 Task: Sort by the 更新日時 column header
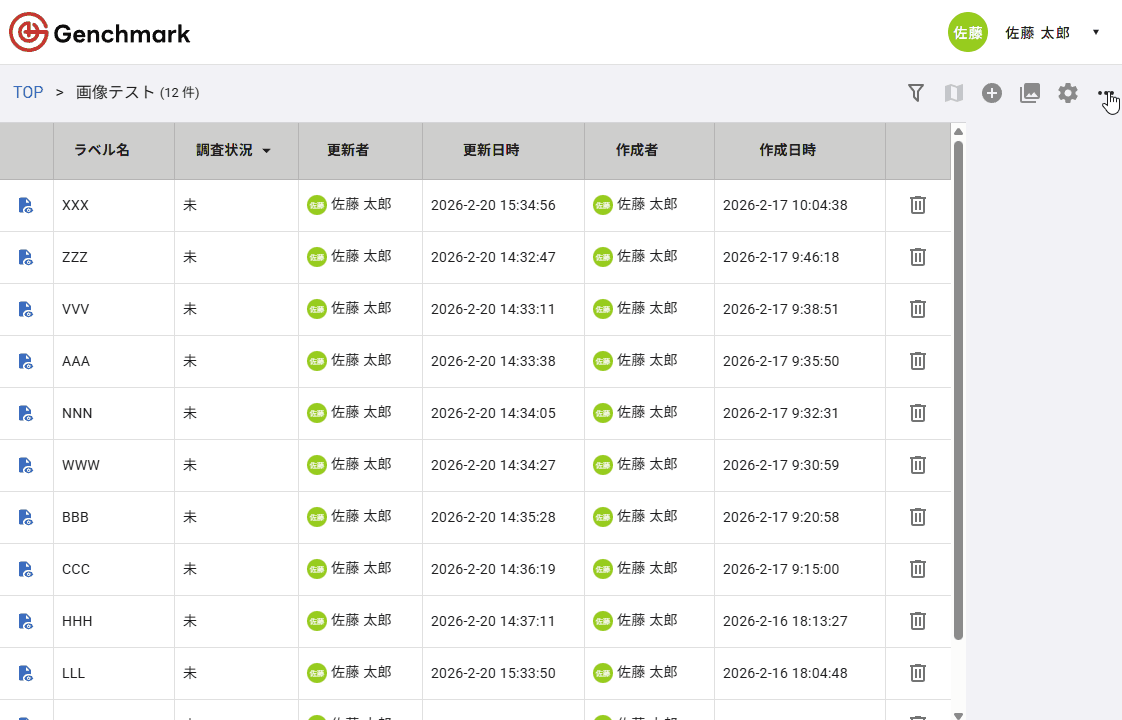point(490,150)
